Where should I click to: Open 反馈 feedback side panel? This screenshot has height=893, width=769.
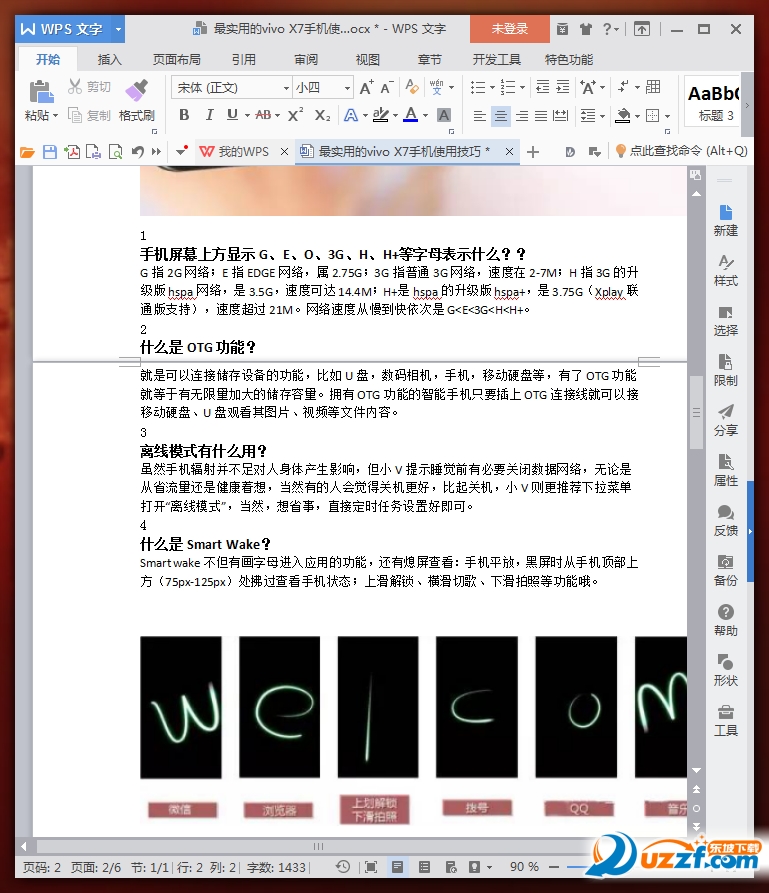[725, 521]
